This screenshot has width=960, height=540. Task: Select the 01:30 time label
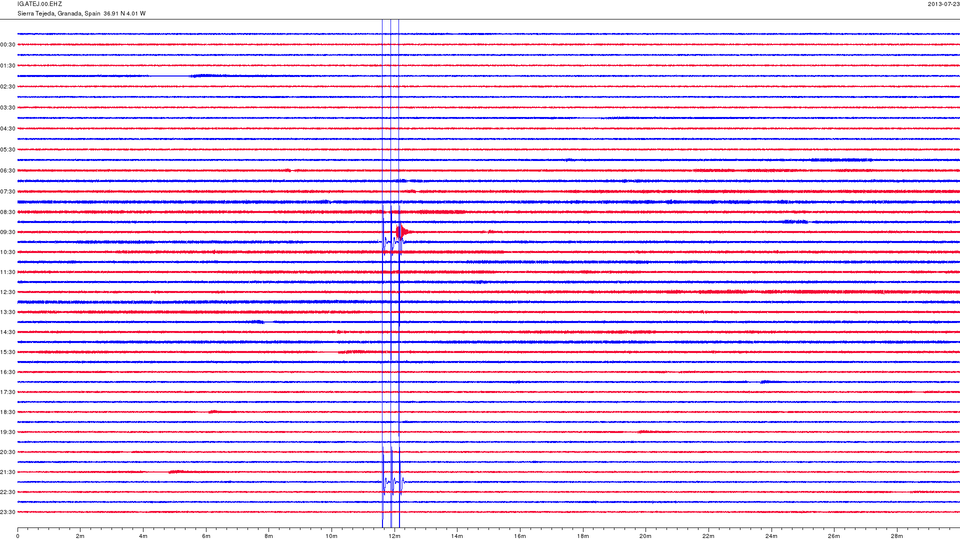[x=8, y=66]
